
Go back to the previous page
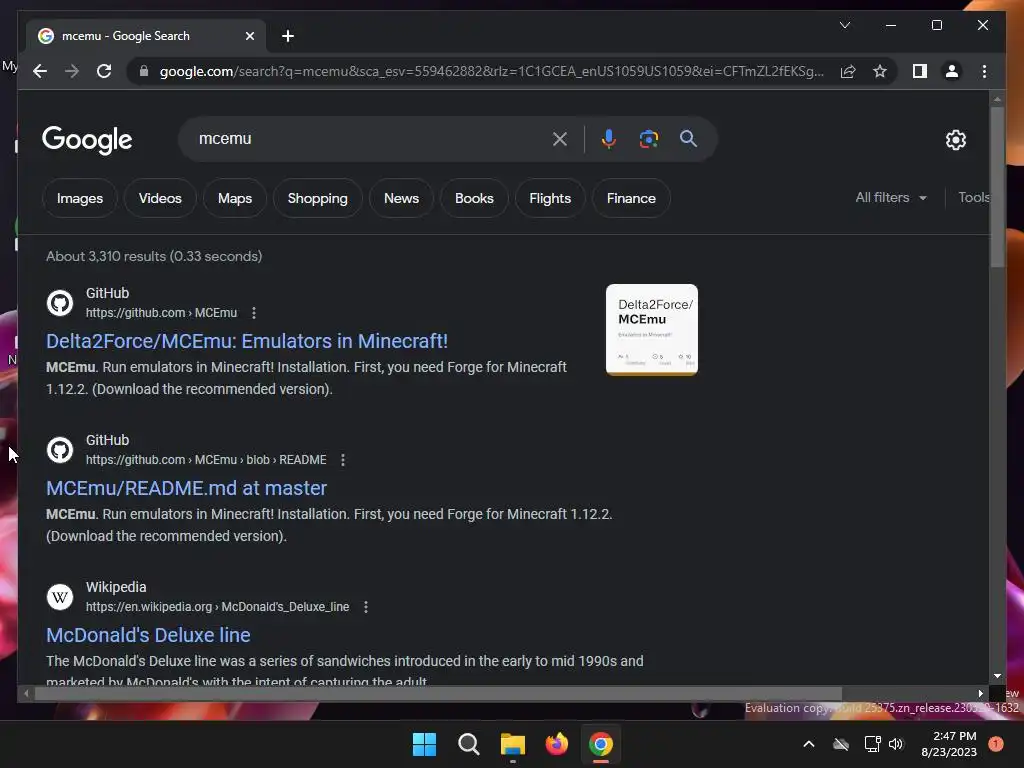40,71
